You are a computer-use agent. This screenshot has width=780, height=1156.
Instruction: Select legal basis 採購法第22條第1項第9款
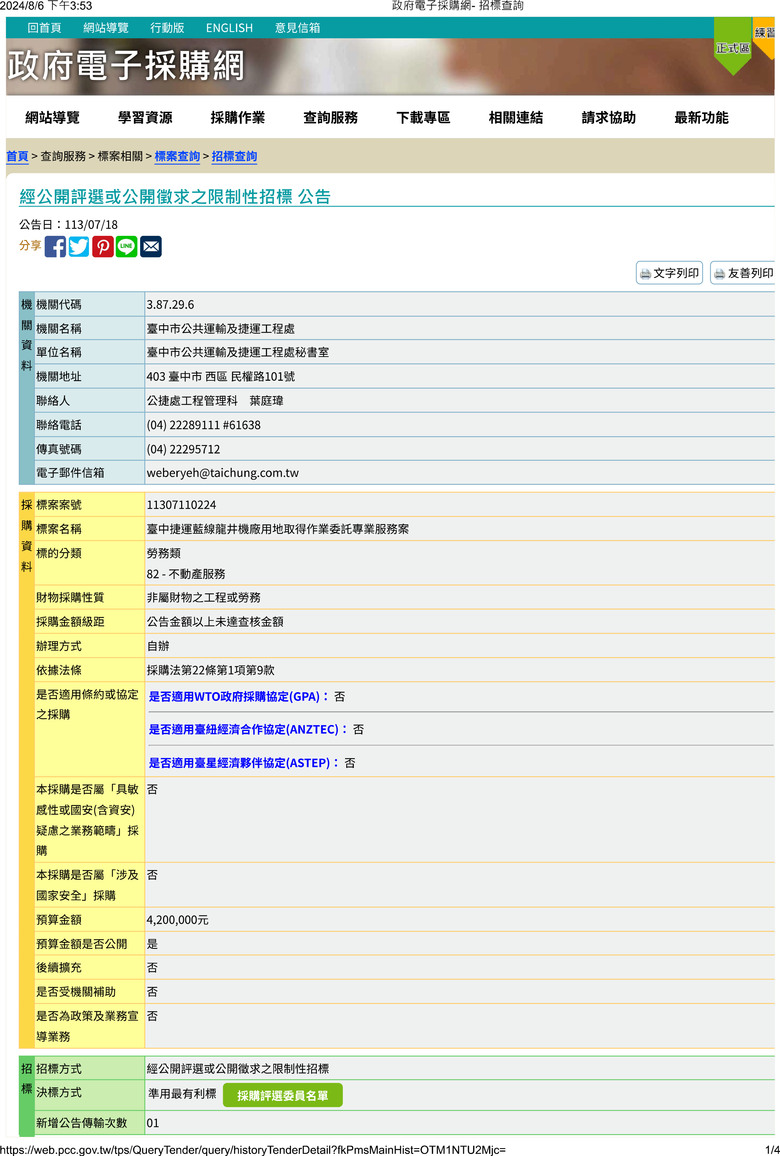[x=211, y=671]
